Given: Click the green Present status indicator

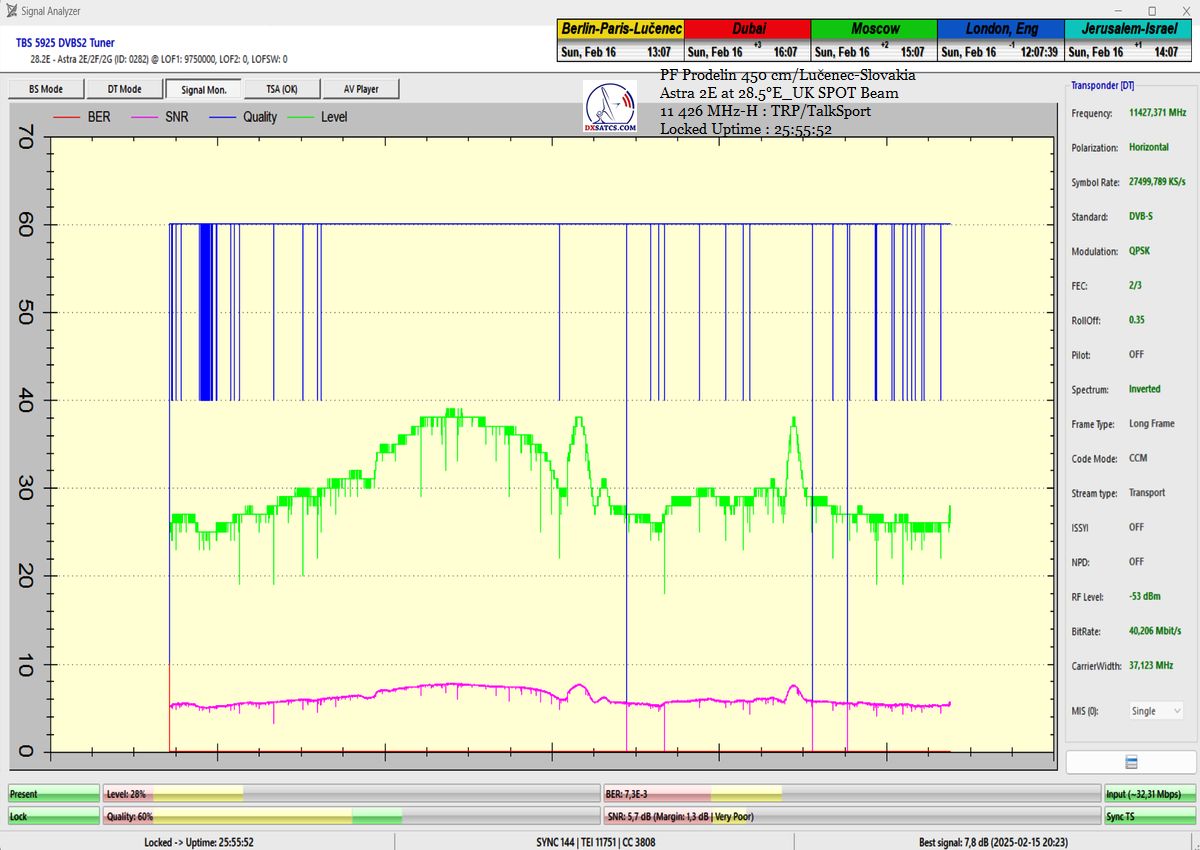Looking at the screenshot, I should point(54,794).
